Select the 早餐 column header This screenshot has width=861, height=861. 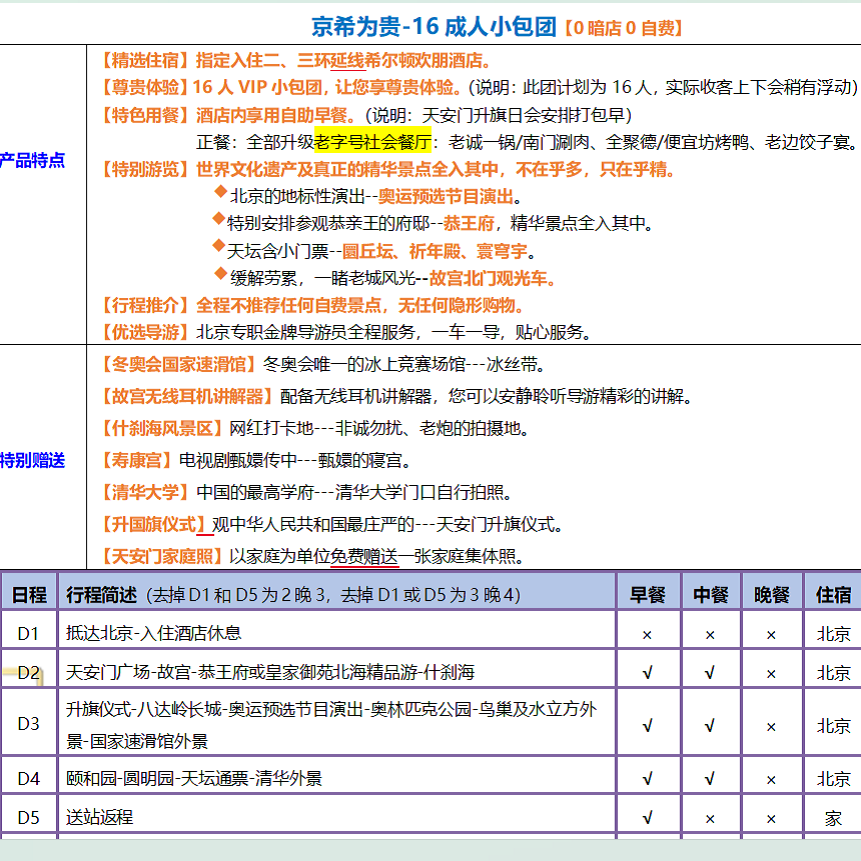649,591
